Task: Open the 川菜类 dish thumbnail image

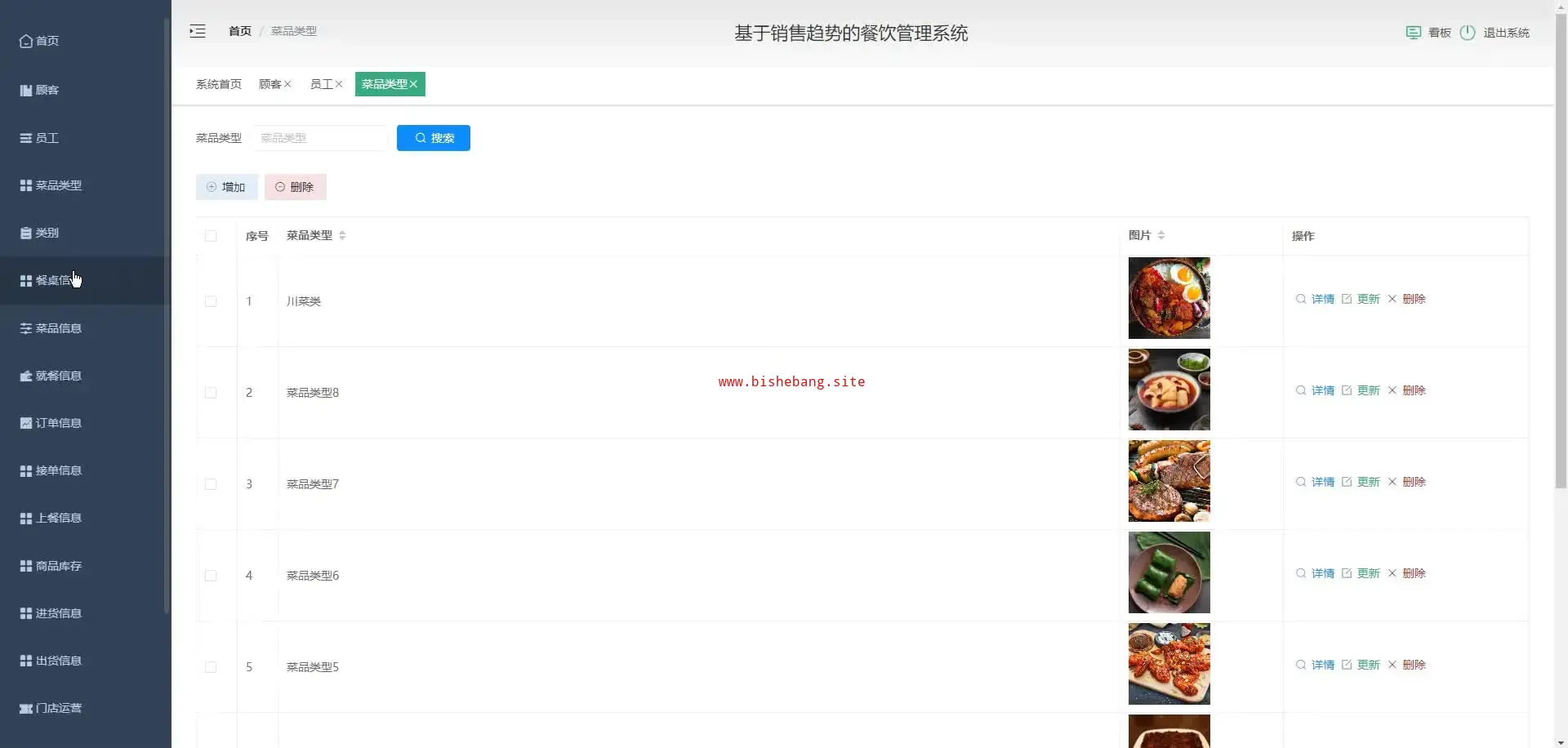Action: click(x=1169, y=298)
